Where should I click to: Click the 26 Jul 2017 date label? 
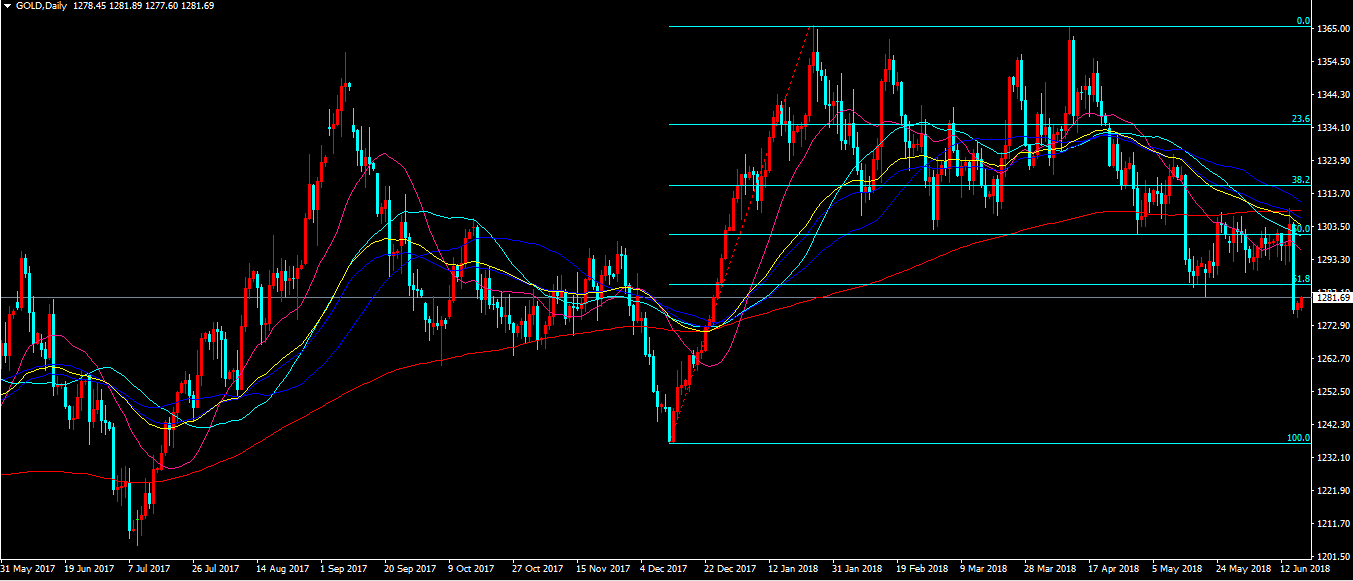214,569
